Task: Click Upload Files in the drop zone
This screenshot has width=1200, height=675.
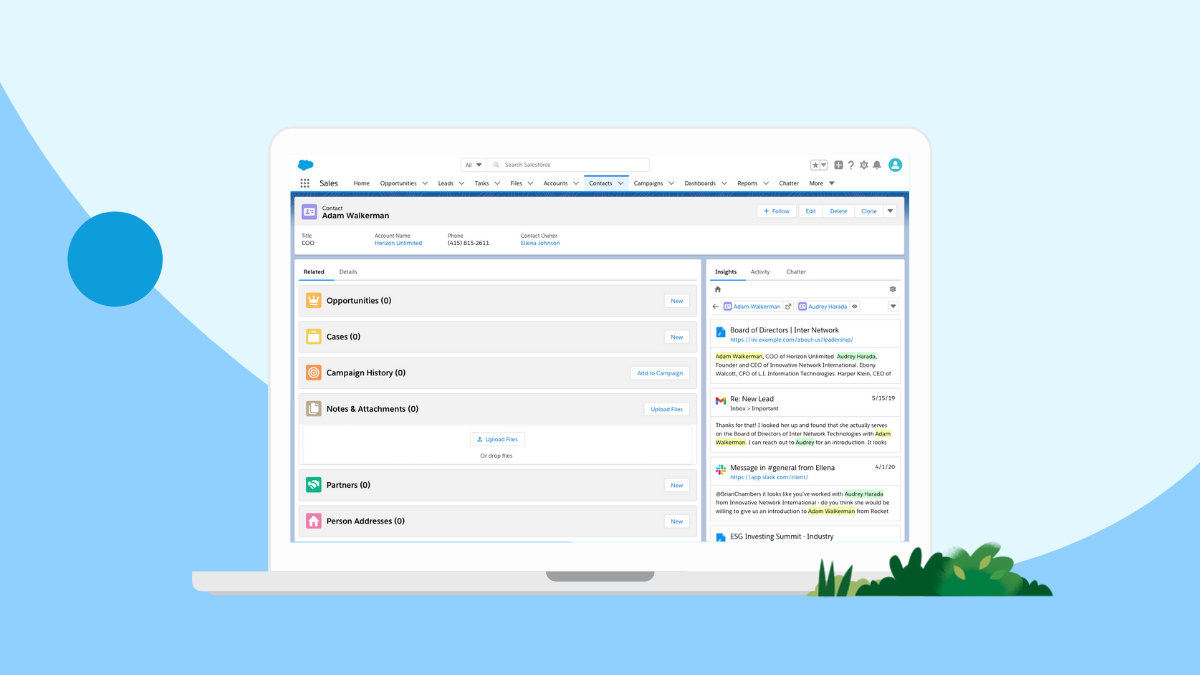Action: click(497, 439)
